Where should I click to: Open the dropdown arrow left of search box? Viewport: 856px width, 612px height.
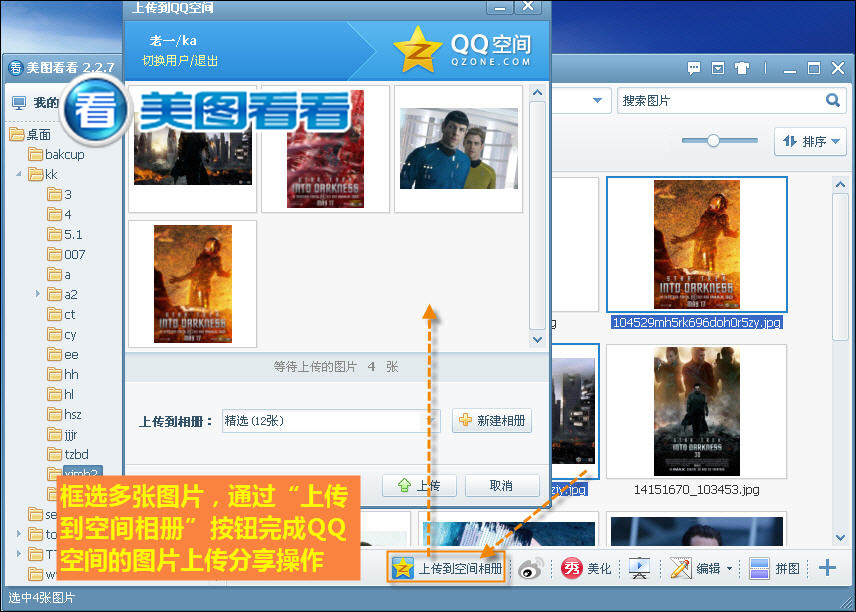click(597, 100)
